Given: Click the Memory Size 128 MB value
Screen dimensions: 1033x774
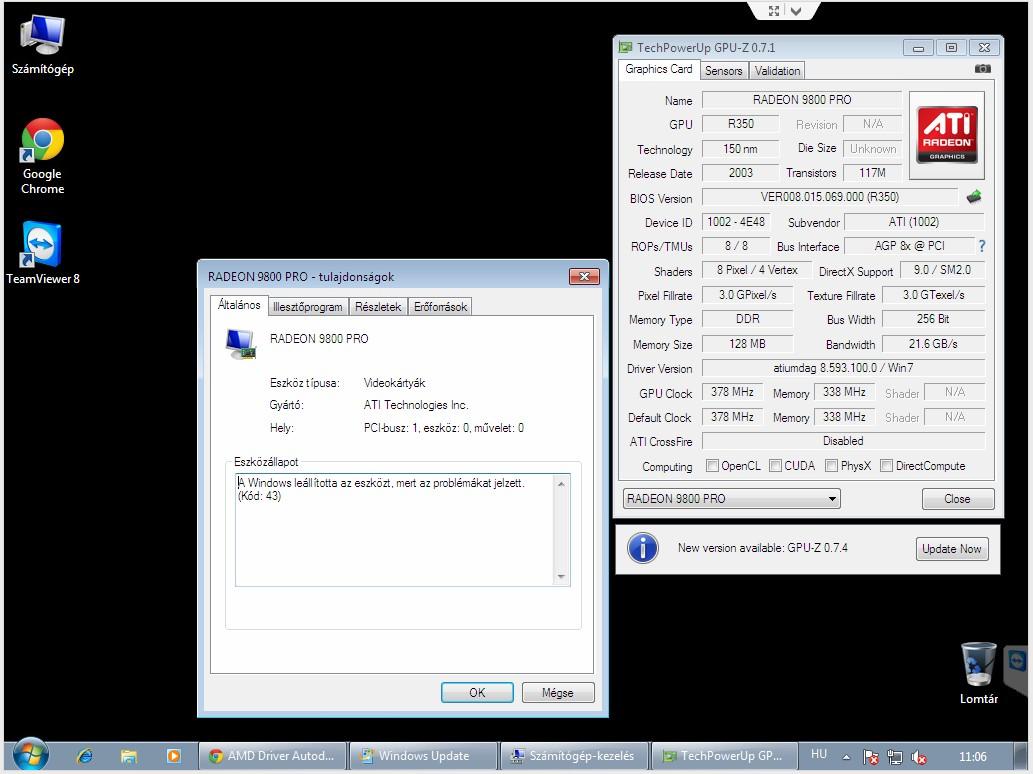Looking at the screenshot, I should click(747, 344).
